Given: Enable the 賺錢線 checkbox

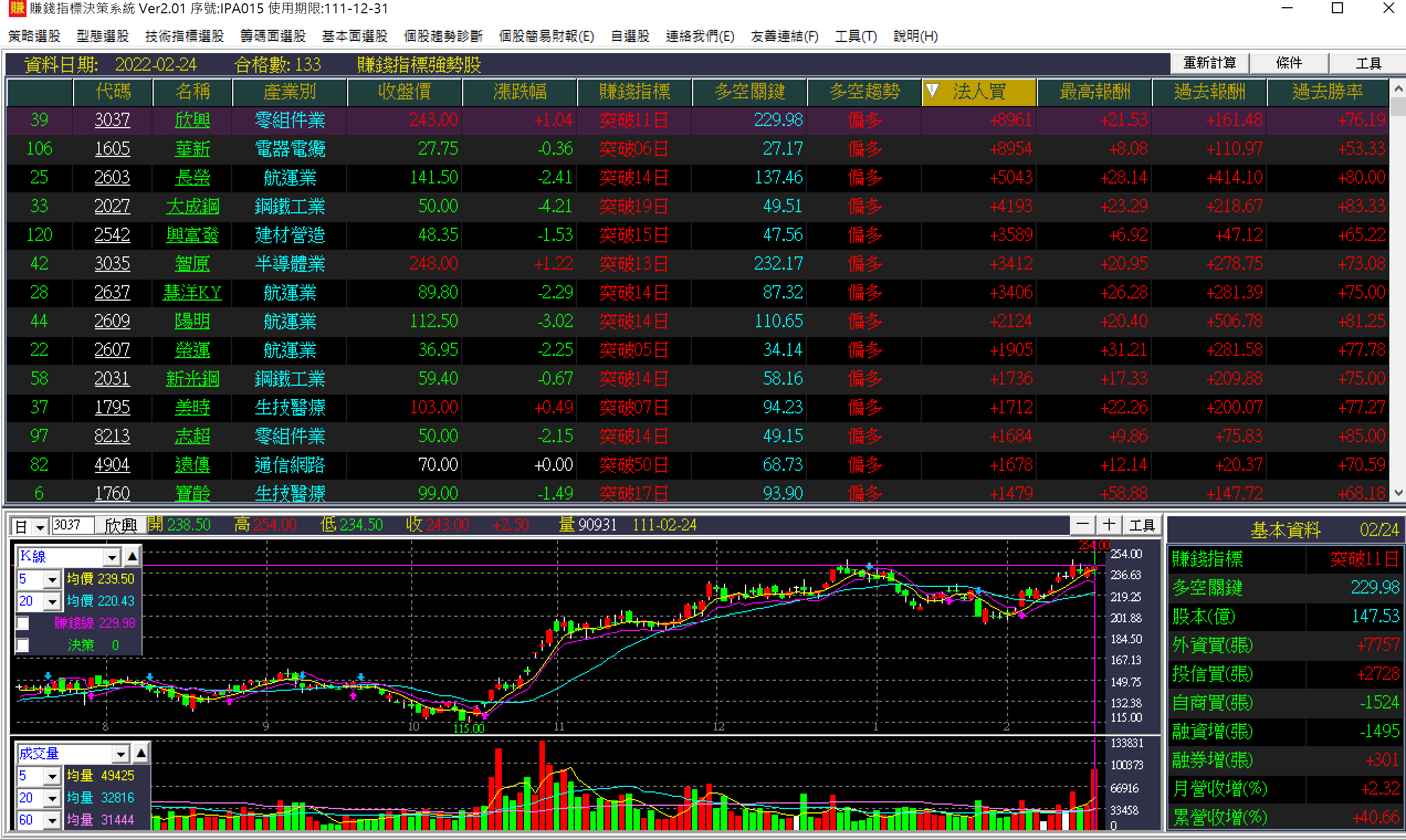Looking at the screenshot, I should tap(23, 623).
